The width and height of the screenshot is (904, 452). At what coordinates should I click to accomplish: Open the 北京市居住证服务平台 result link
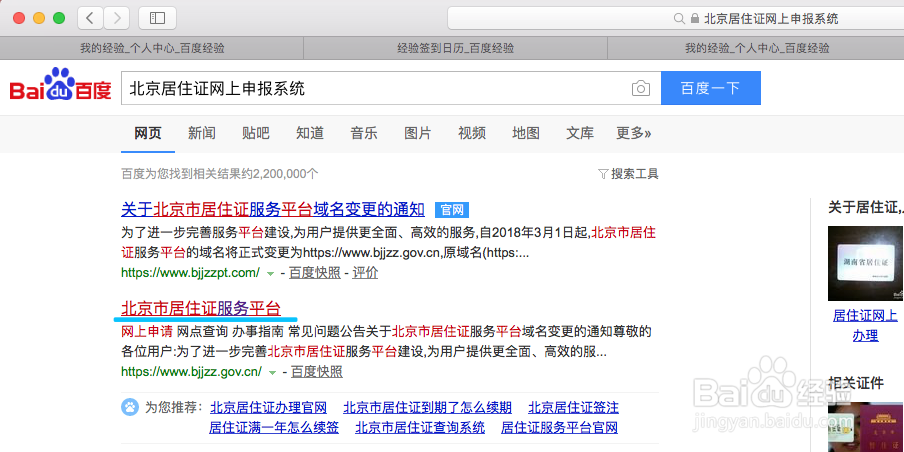click(201, 308)
